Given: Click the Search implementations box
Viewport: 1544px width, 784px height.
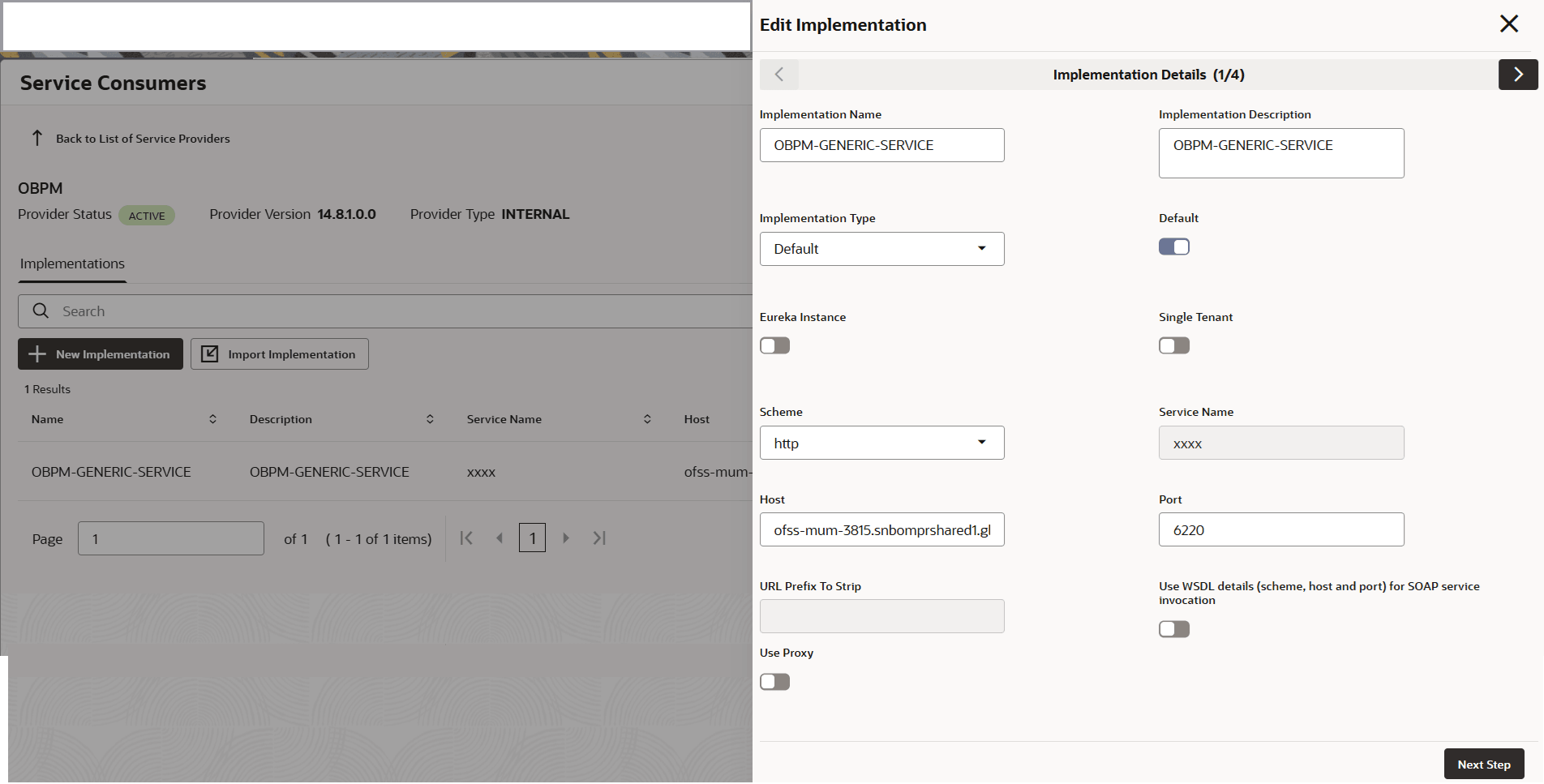Looking at the screenshot, I should [x=385, y=311].
